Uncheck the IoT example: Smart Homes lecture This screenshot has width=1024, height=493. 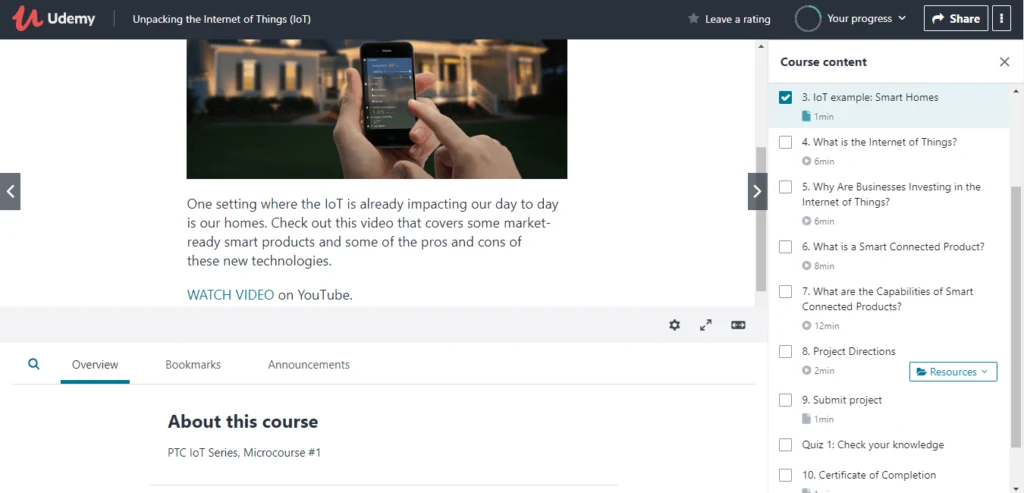tap(786, 98)
